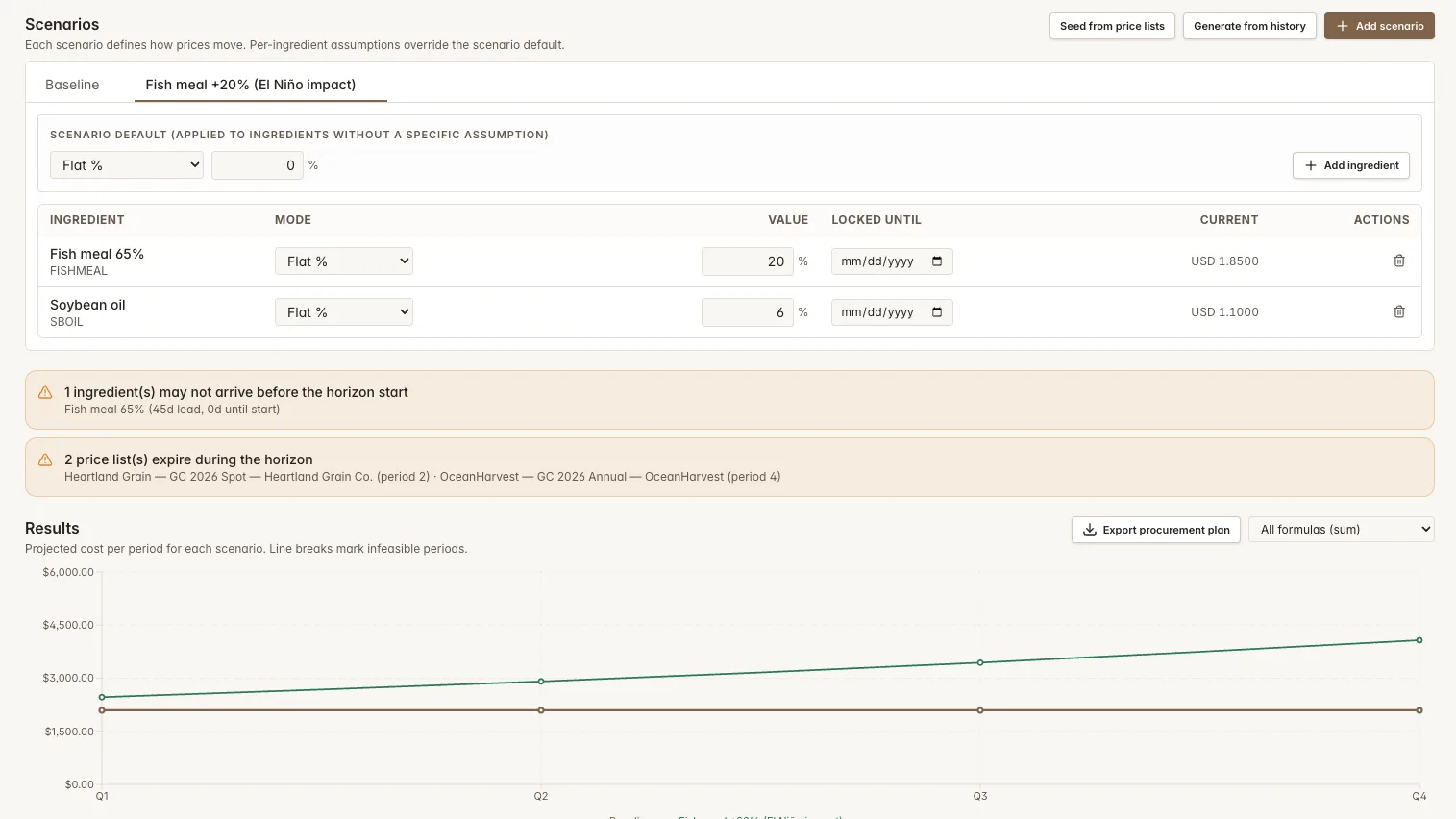1456x819 pixels.
Task: Click Generate from history button
Action: [x=1249, y=26]
